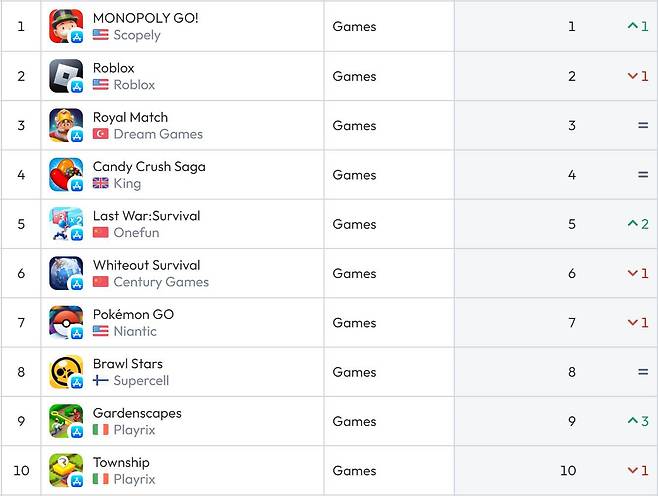The height and width of the screenshot is (496, 658).
Task: Click the King publisher name
Action: pyautogui.click(x=127, y=183)
